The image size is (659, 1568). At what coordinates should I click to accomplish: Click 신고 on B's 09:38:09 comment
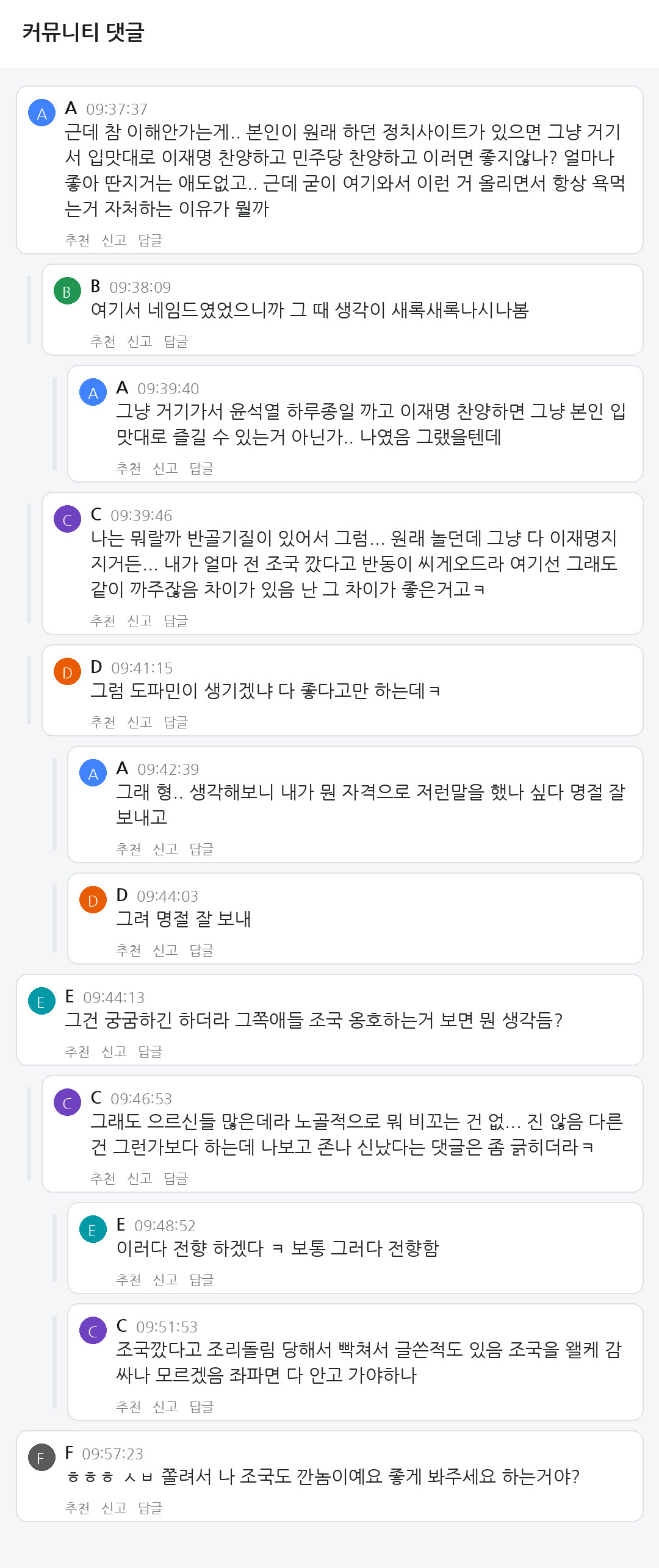[x=140, y=341]
